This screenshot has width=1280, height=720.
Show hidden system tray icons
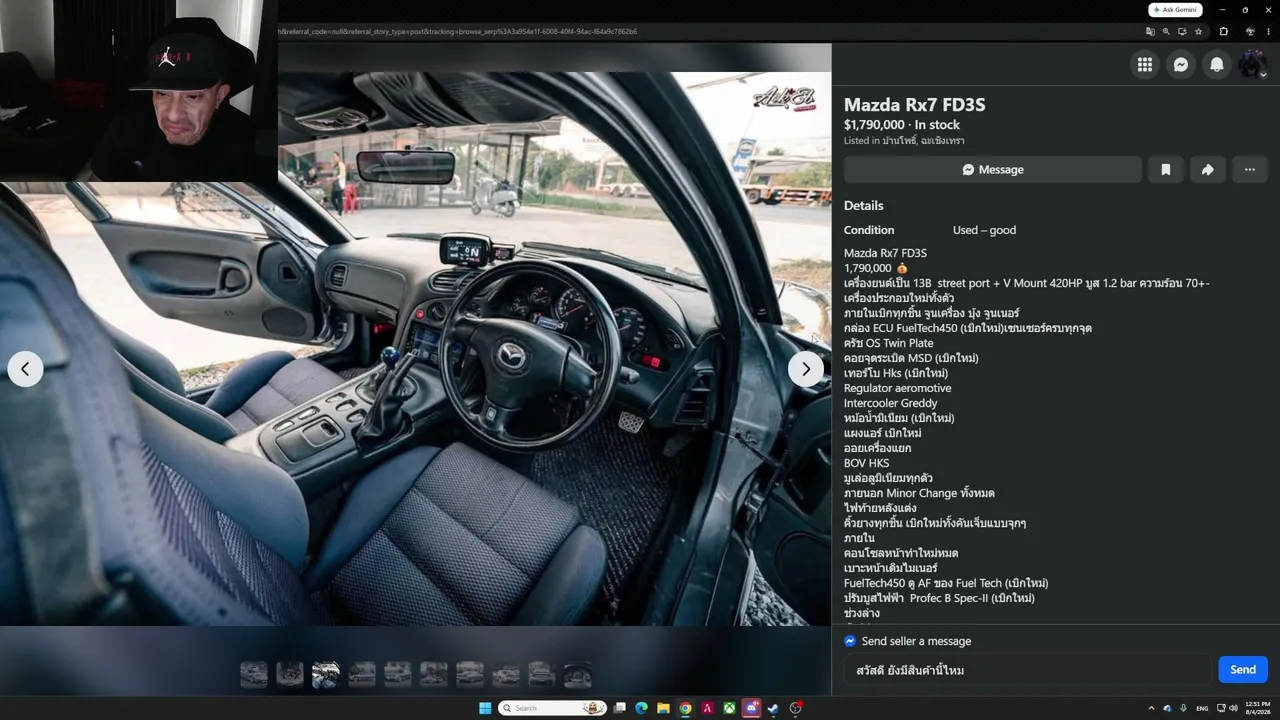point(1150,708)
